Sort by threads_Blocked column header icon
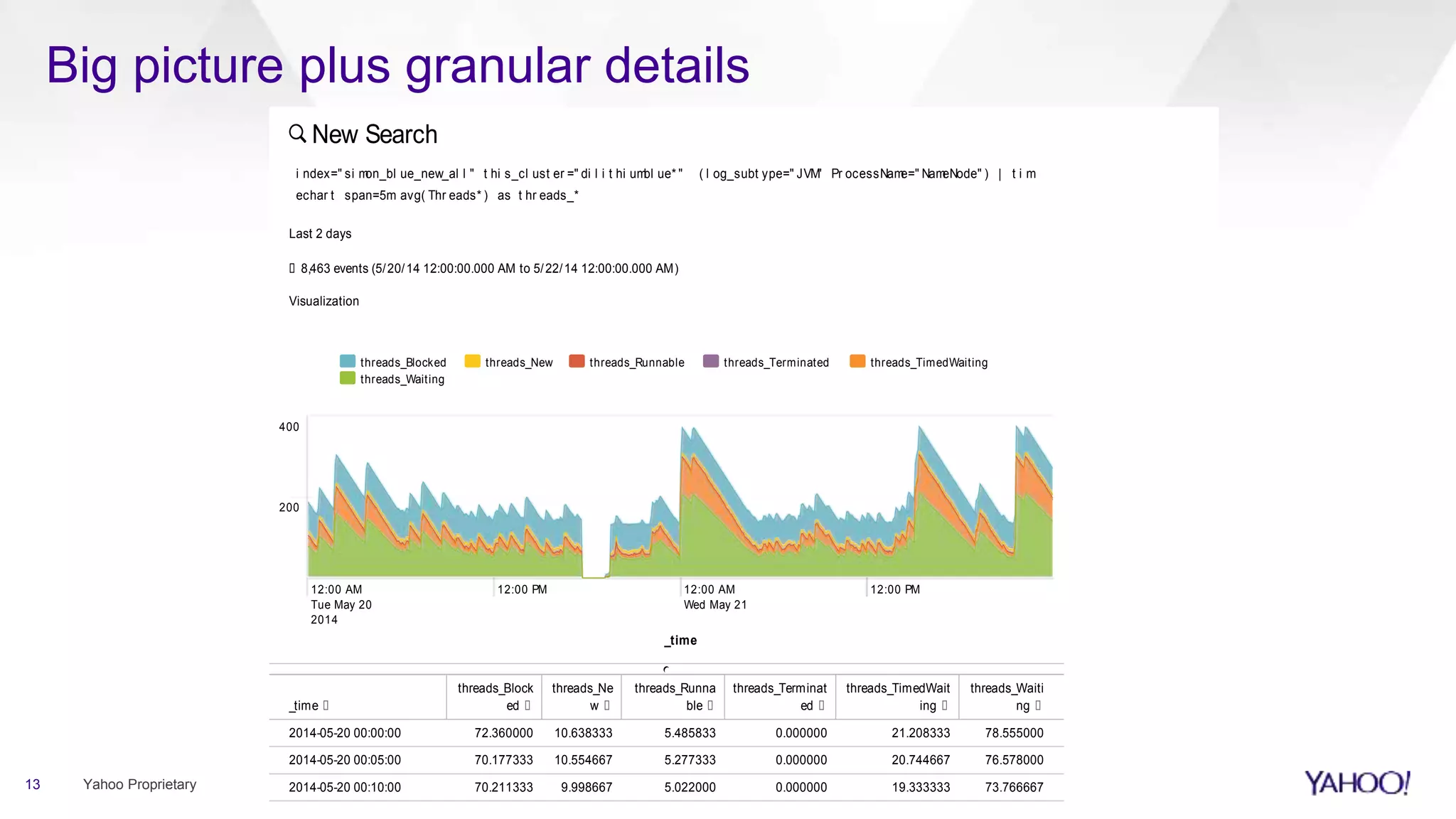The width and height of the screenshot is (1456, 819). tap(528, 705)
